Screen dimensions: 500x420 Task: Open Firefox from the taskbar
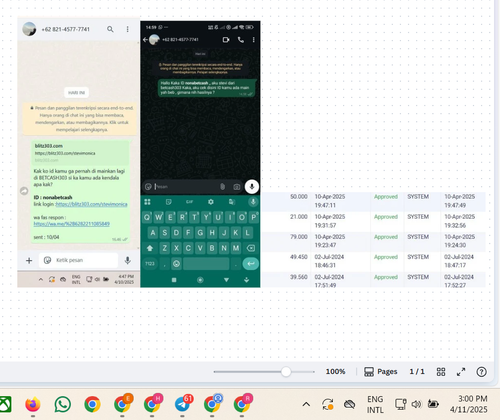point(33,404)
